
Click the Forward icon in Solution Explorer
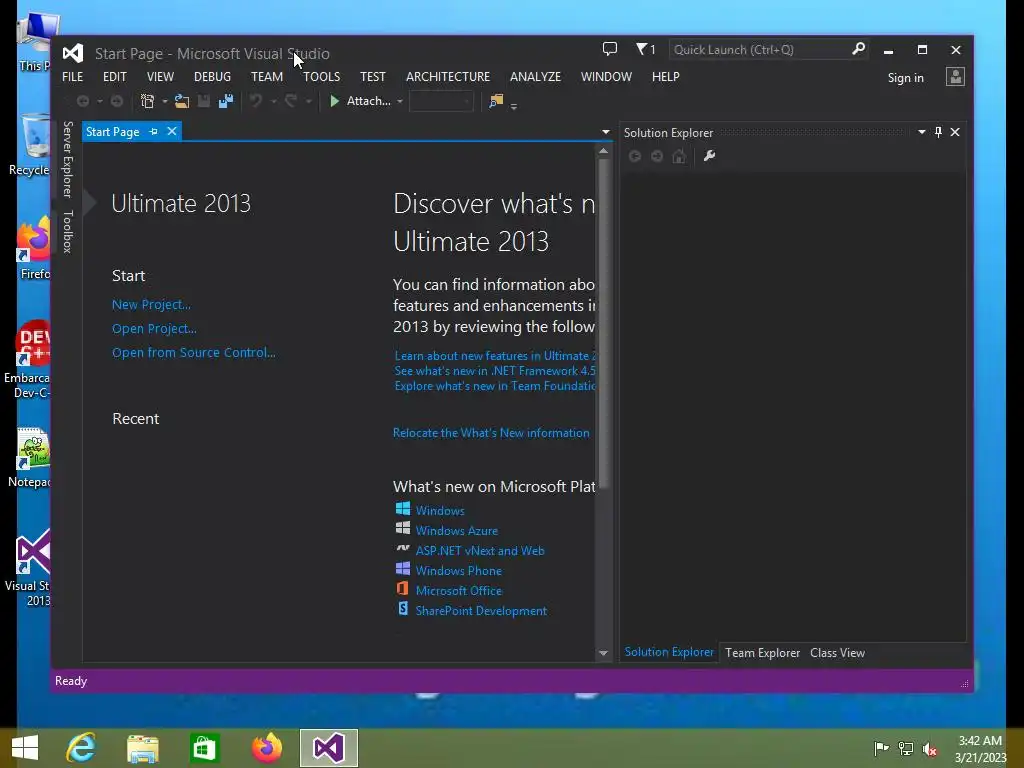657,156
